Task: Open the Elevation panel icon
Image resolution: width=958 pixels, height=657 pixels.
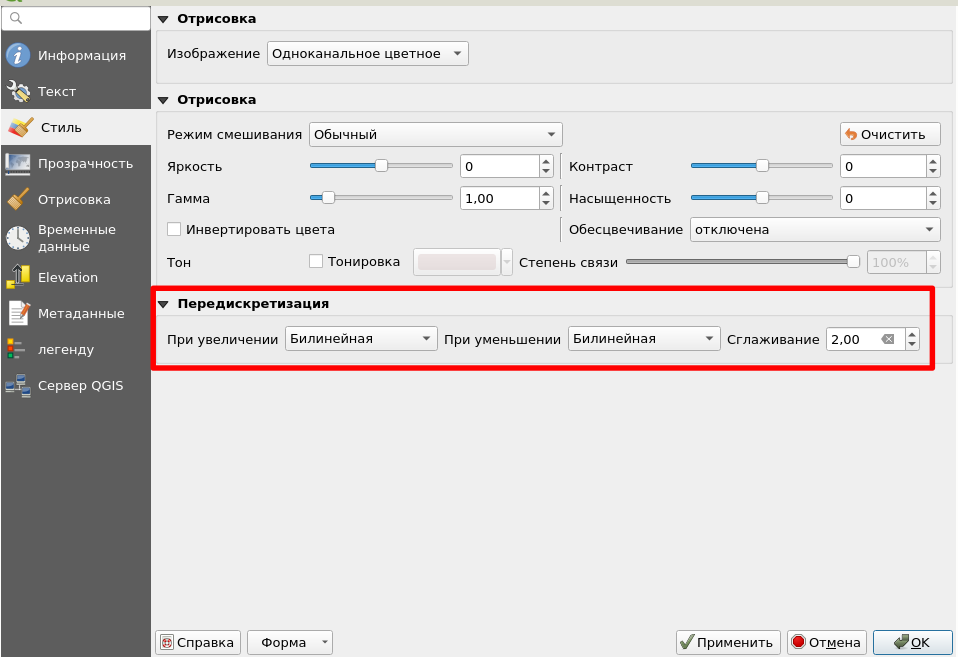Action: pos(18,277)
